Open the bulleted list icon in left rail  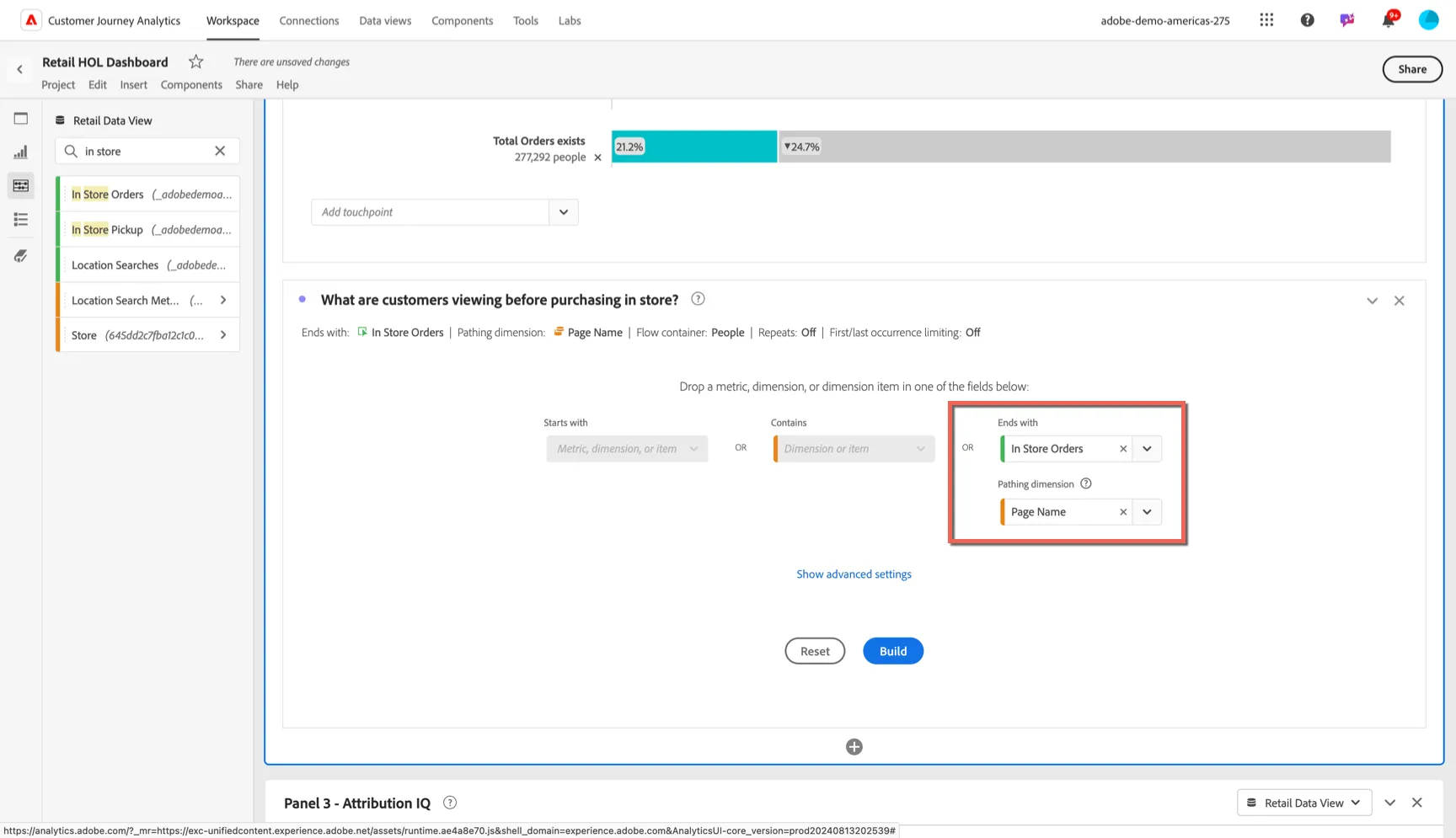(21, 220)
